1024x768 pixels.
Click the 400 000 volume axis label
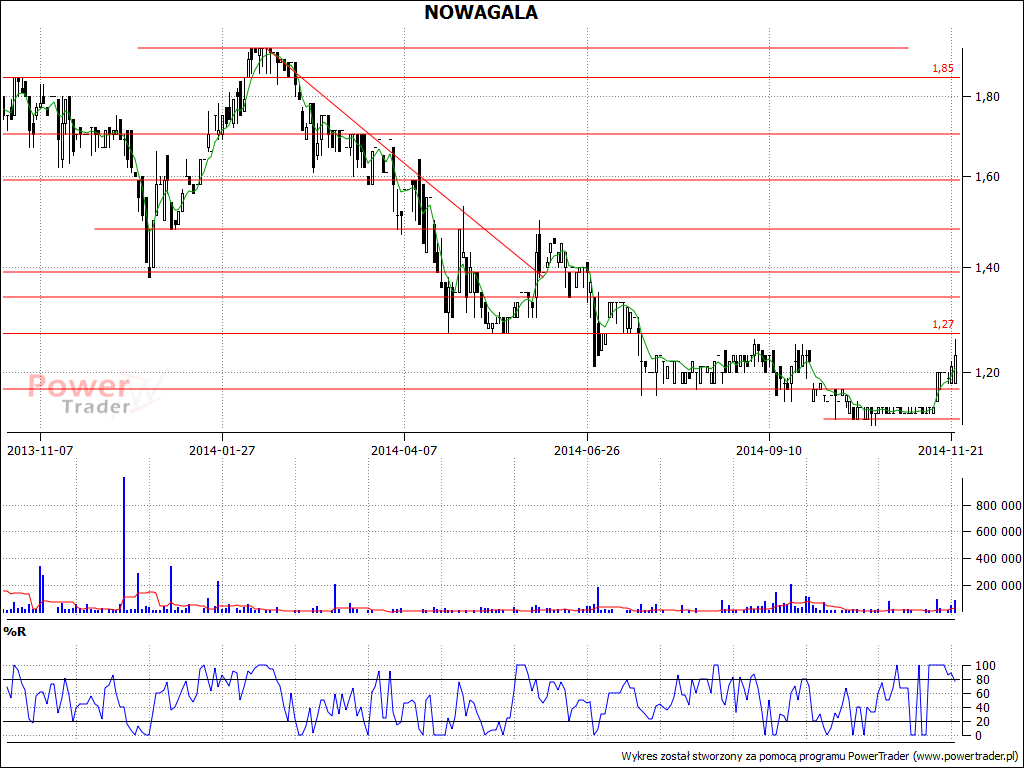click(999, 559)
